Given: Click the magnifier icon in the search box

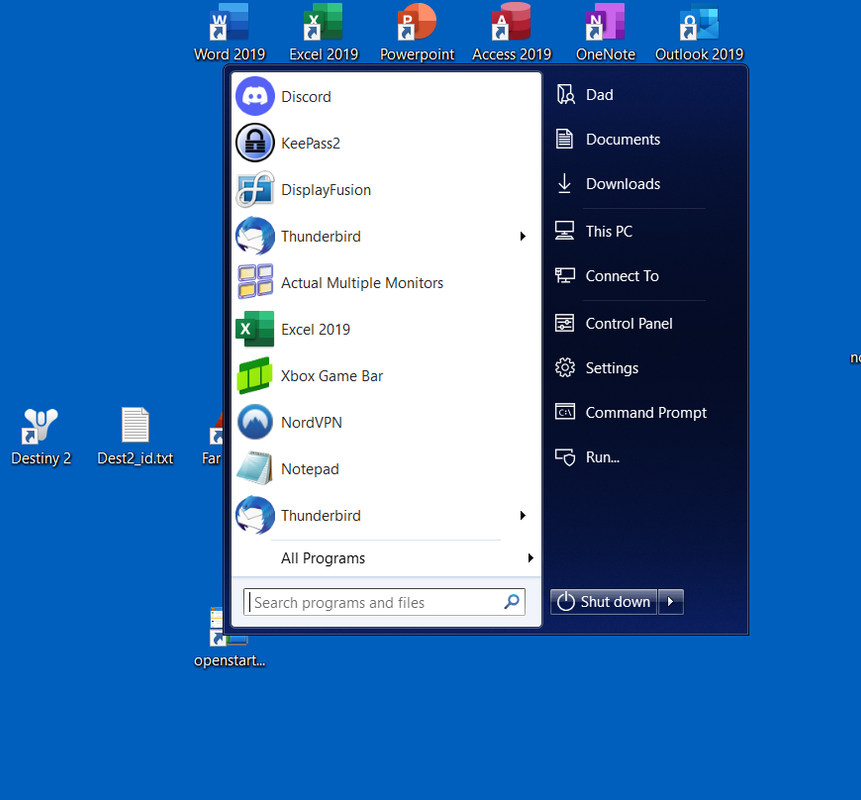Looking at the screenshot, I should (x=512, y=602).
